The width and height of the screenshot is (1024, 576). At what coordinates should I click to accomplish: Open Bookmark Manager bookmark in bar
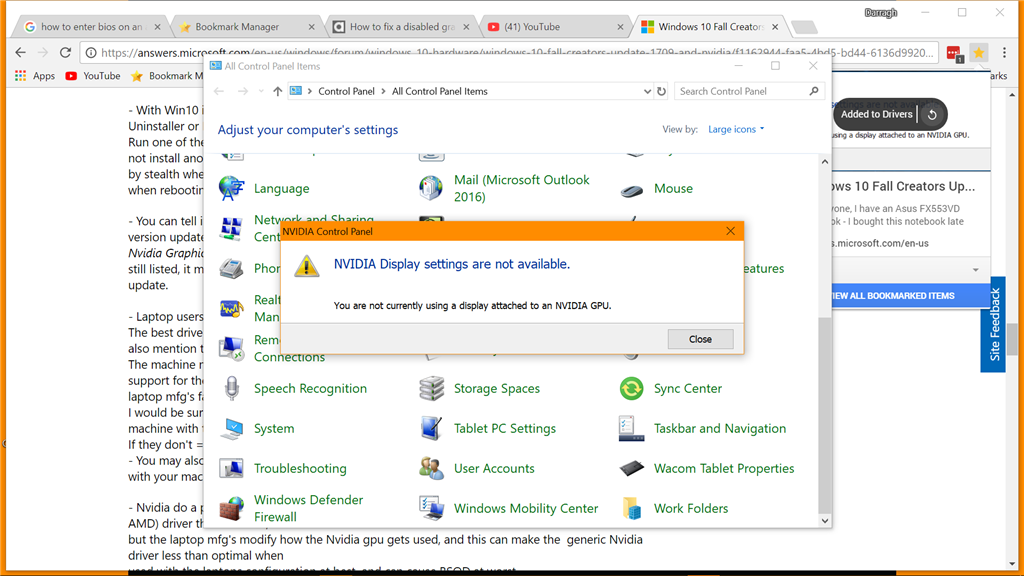(167, 76)
